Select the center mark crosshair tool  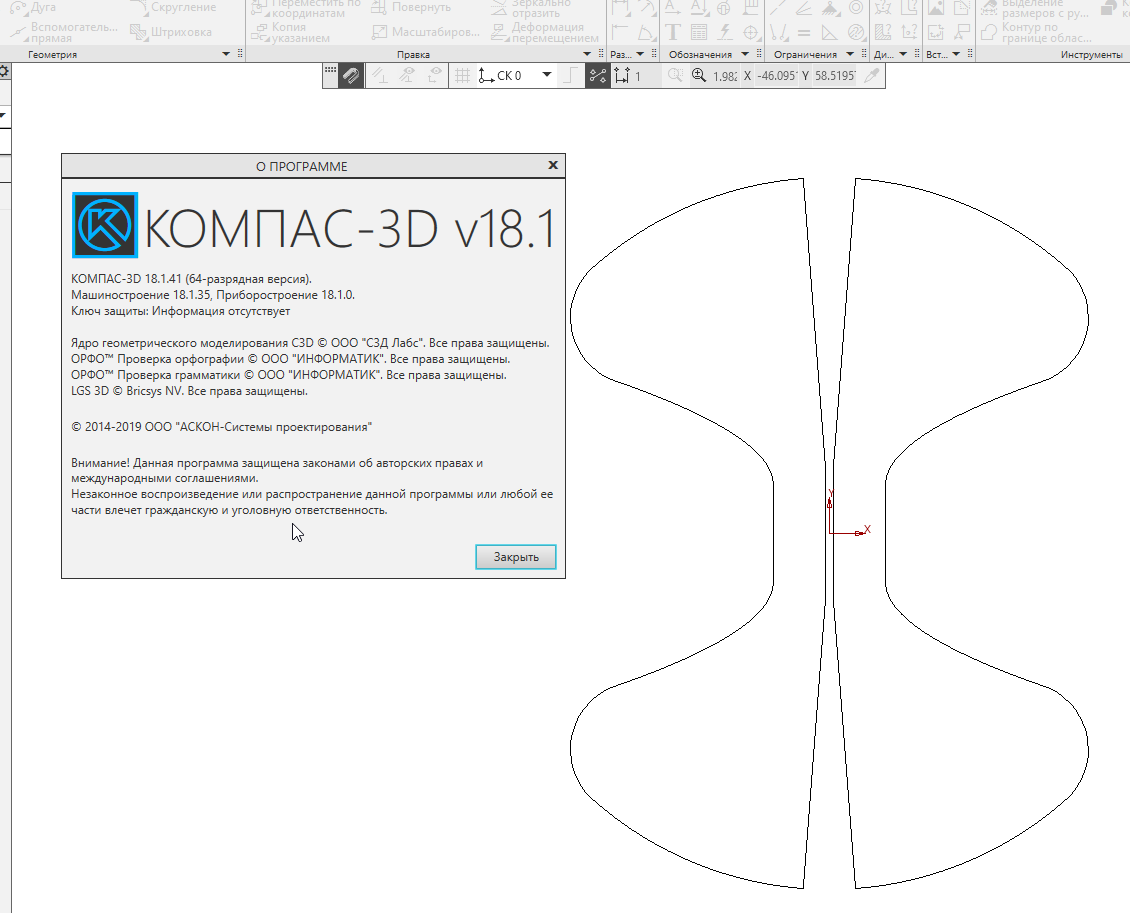click(x=751, y=32)
